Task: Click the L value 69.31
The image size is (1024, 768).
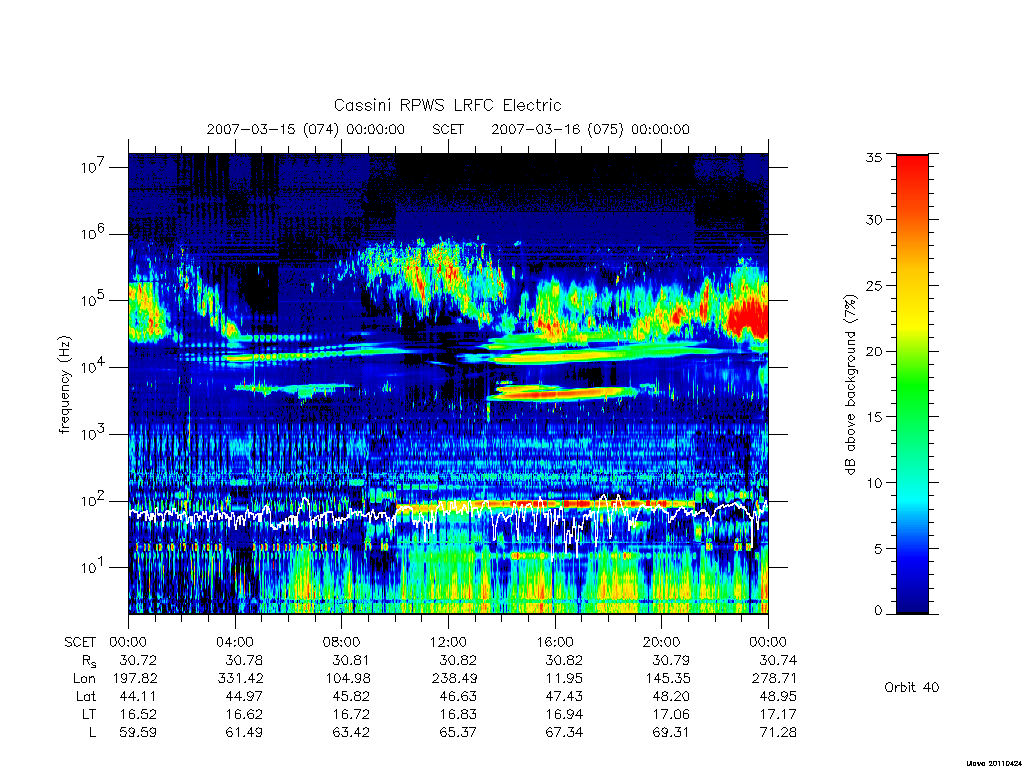Action: [x=671, y=732]
